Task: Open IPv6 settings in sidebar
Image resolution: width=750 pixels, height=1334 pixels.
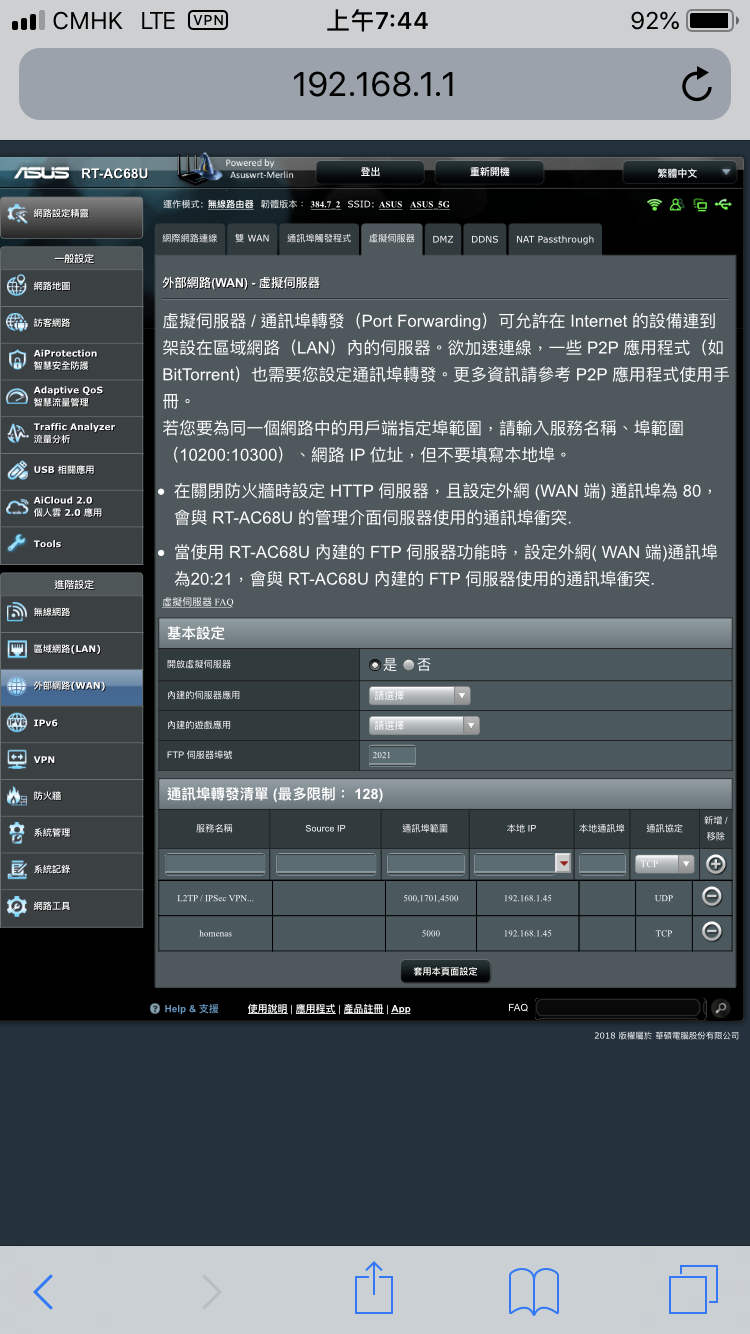Action: (x=72, y=723)
